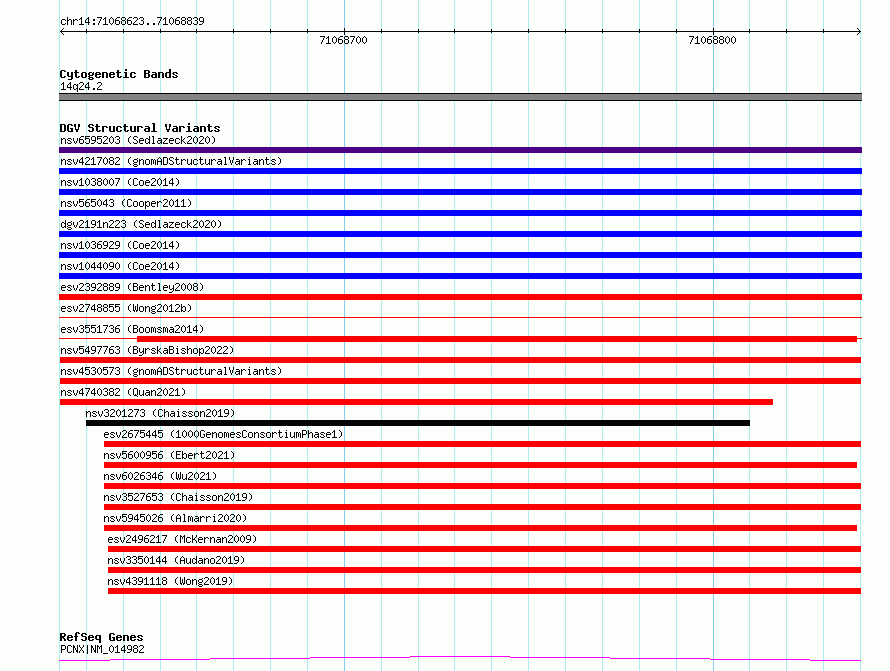
Task: Select the nsv5945026 (Almarri2020) label
Action: 175,518
